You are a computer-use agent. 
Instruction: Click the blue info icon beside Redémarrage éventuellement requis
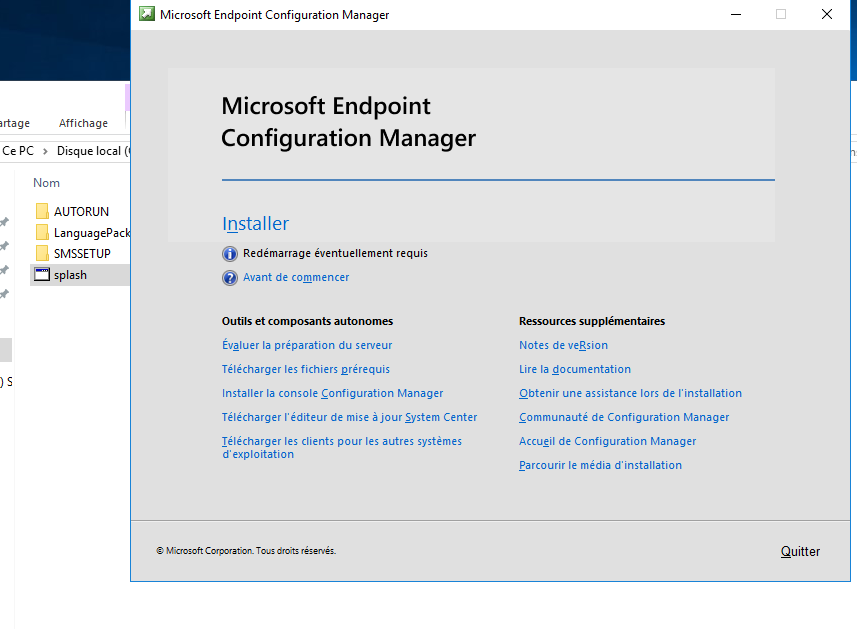[230, 254]
